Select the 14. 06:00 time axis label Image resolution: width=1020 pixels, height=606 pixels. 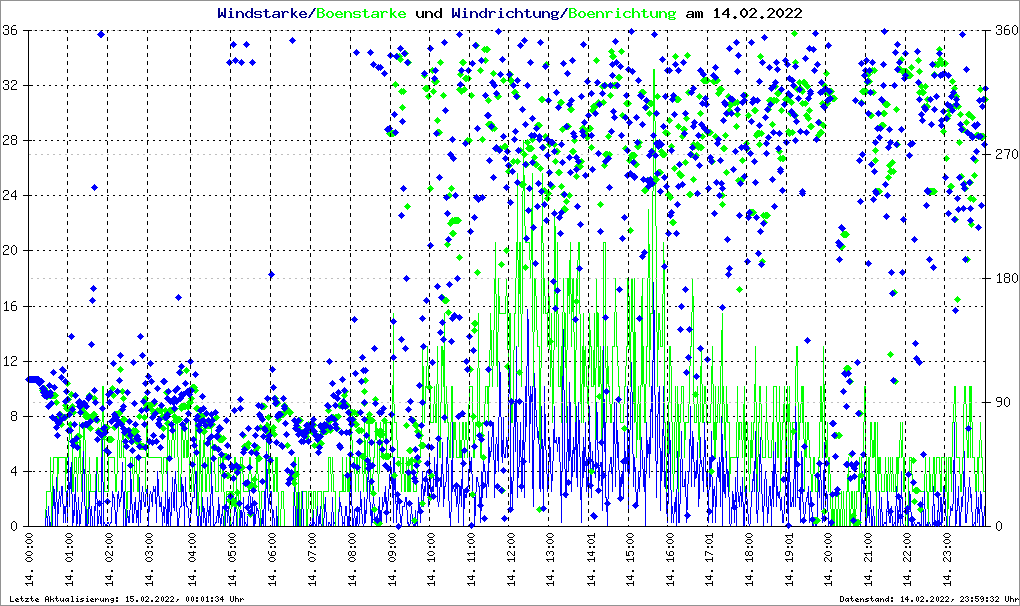(x=272, y=562)
